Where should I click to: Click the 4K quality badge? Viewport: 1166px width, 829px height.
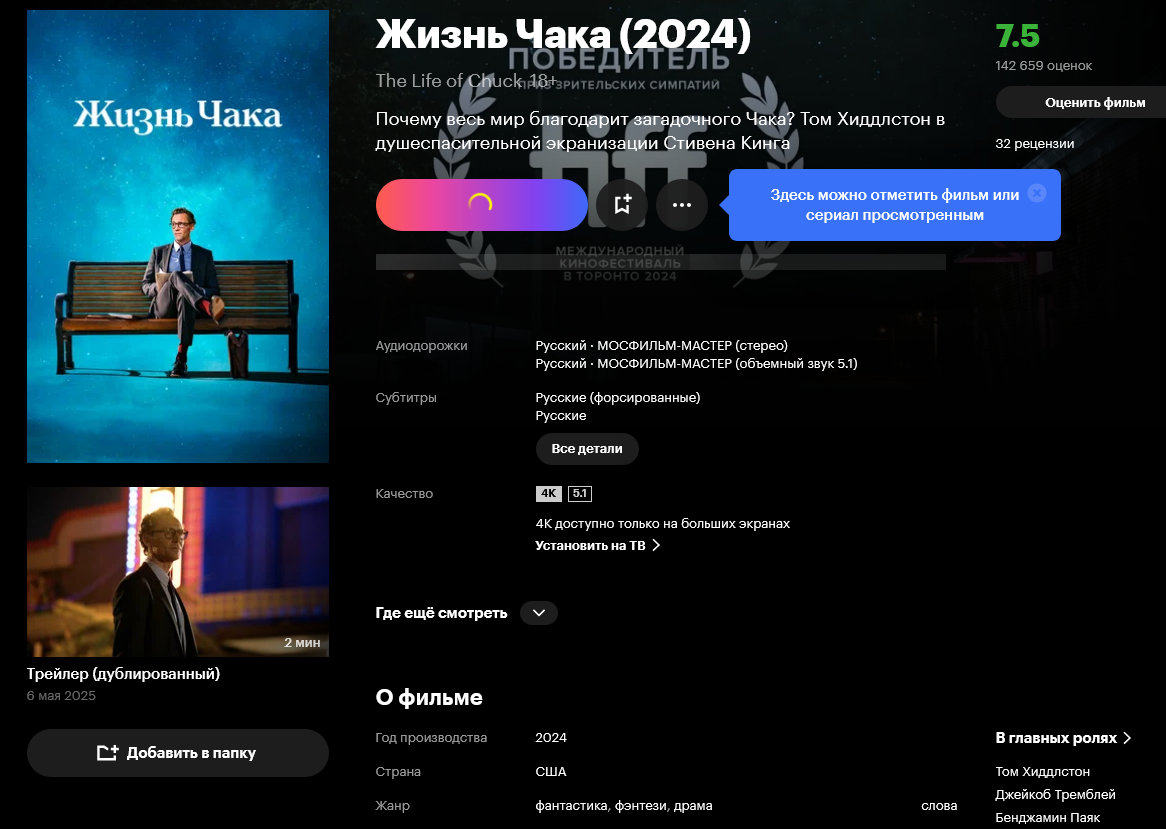tap(549, 493)
